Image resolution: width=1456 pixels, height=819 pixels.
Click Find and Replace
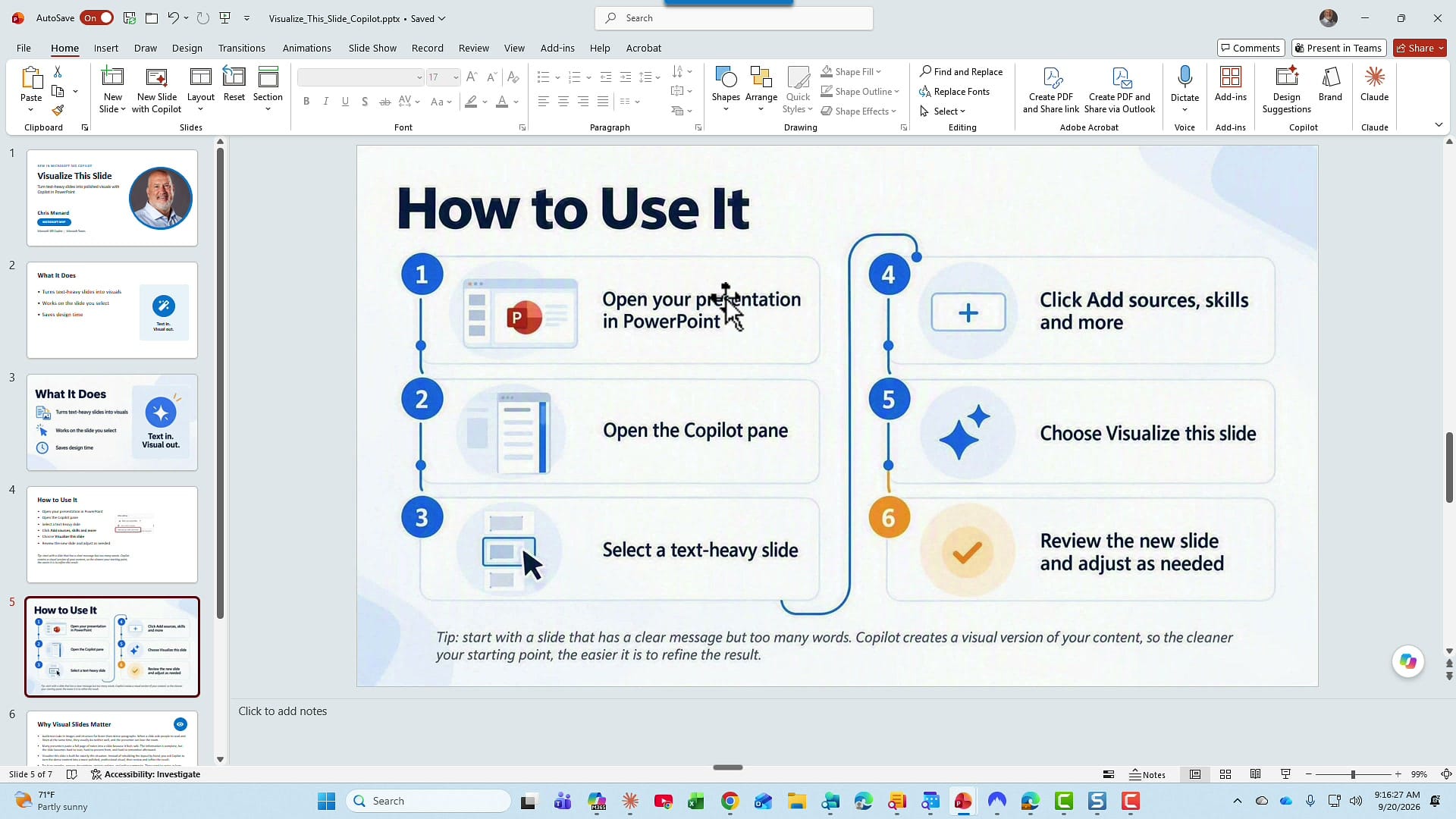[961, 71]
